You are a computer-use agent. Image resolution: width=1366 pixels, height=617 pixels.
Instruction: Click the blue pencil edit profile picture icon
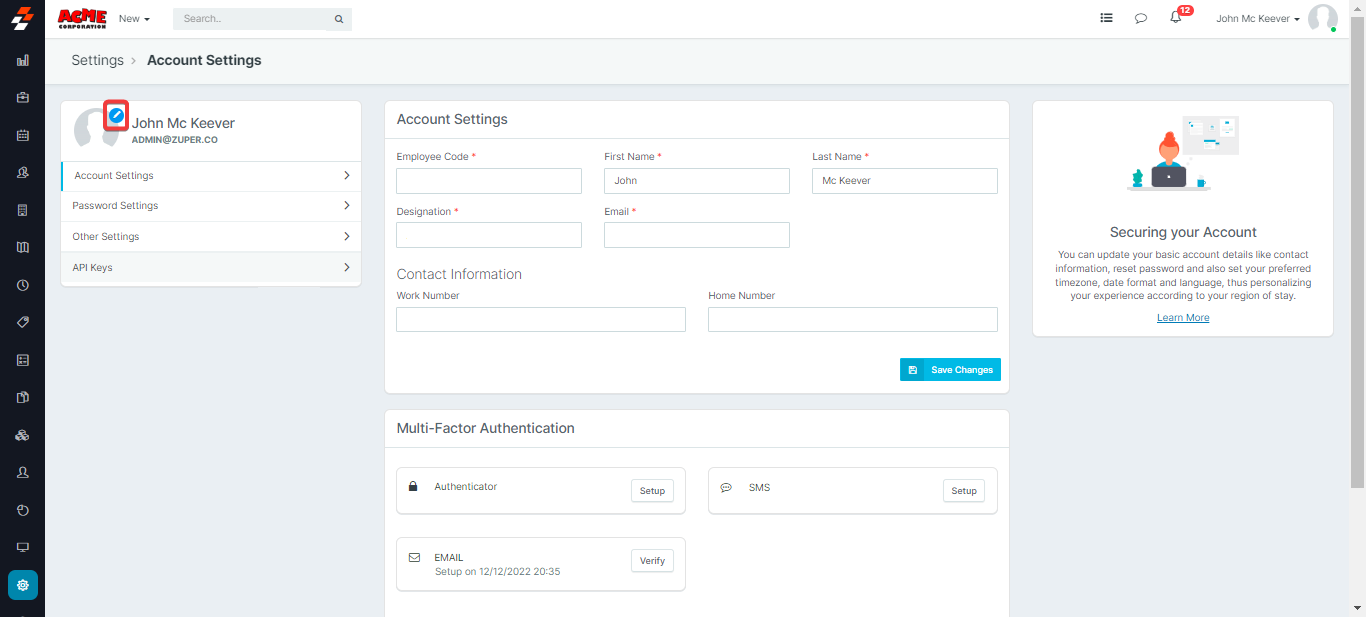pos(116,116)
